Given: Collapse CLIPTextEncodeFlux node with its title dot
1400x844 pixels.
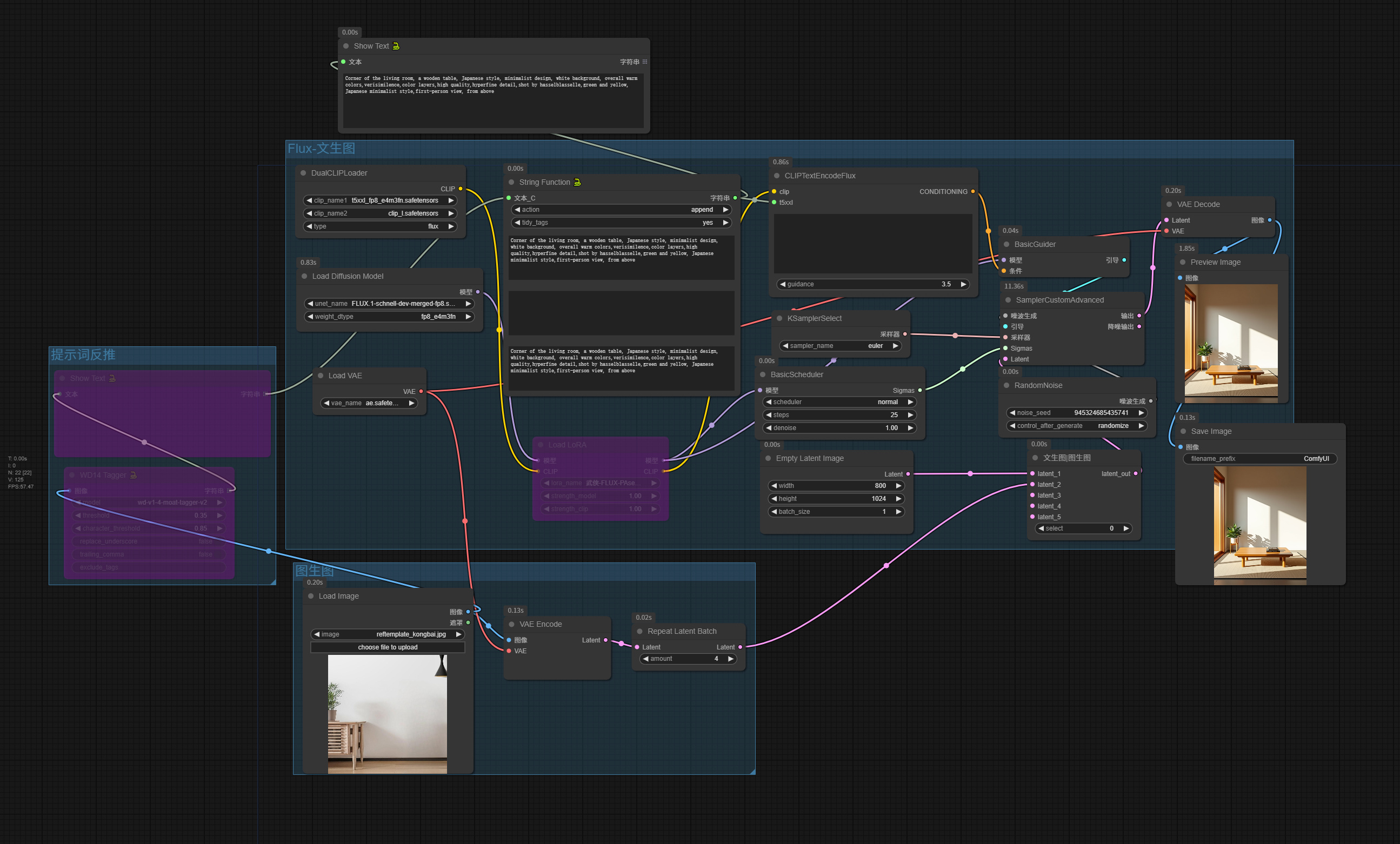Looking at the screenshot, I should coord(777,176).
